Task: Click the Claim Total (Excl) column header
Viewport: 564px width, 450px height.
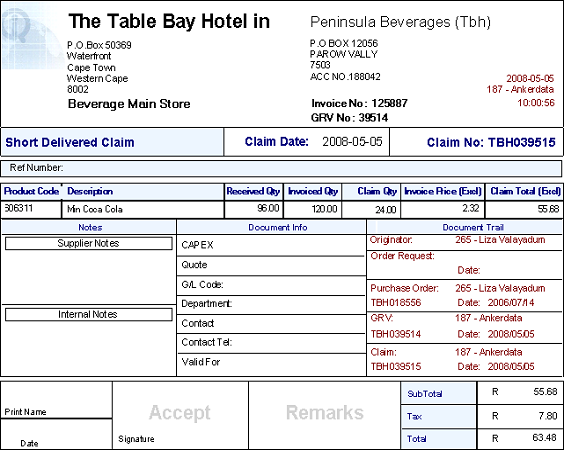Action: [x=525, y=191]
